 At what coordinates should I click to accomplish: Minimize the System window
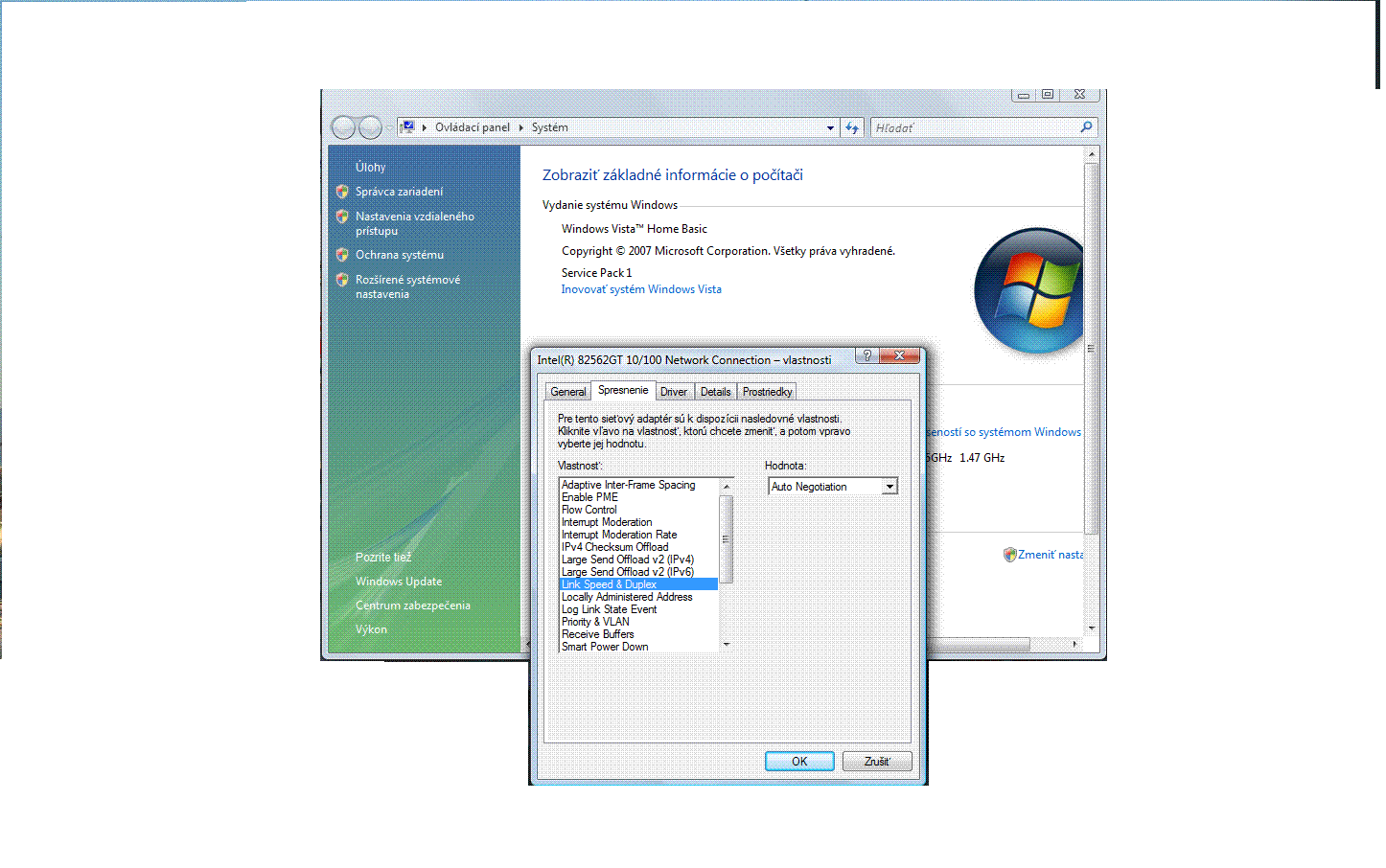pos(1024,95)
